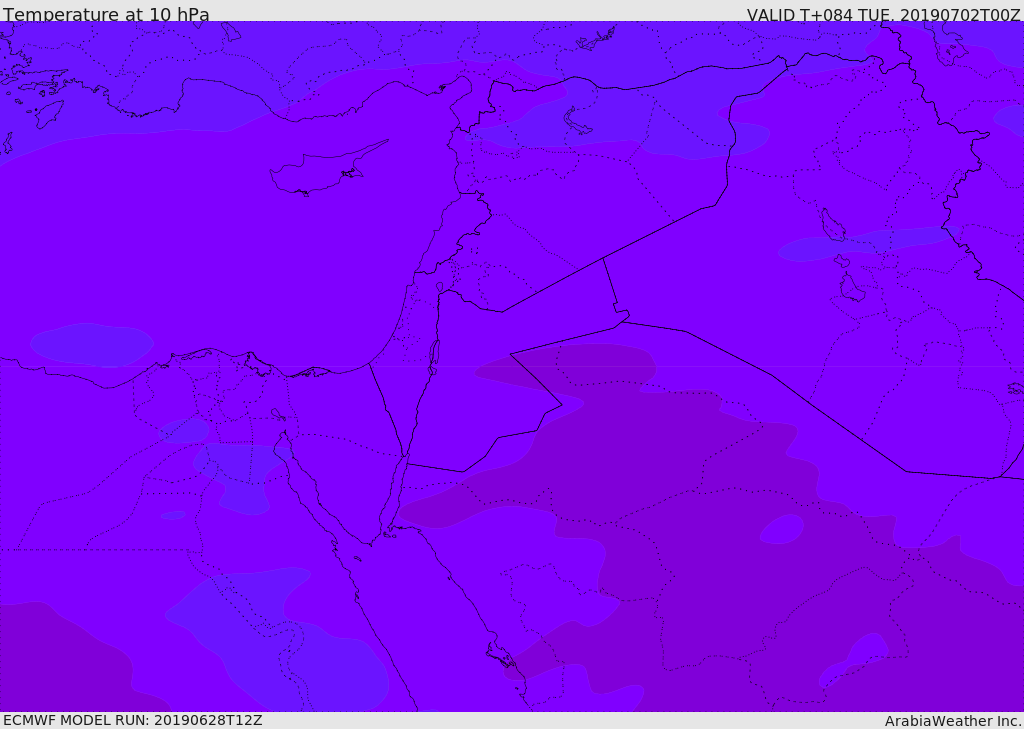
Task: Click the 'Temperature at 10 hPa' title text
Action: pos(106,14)
